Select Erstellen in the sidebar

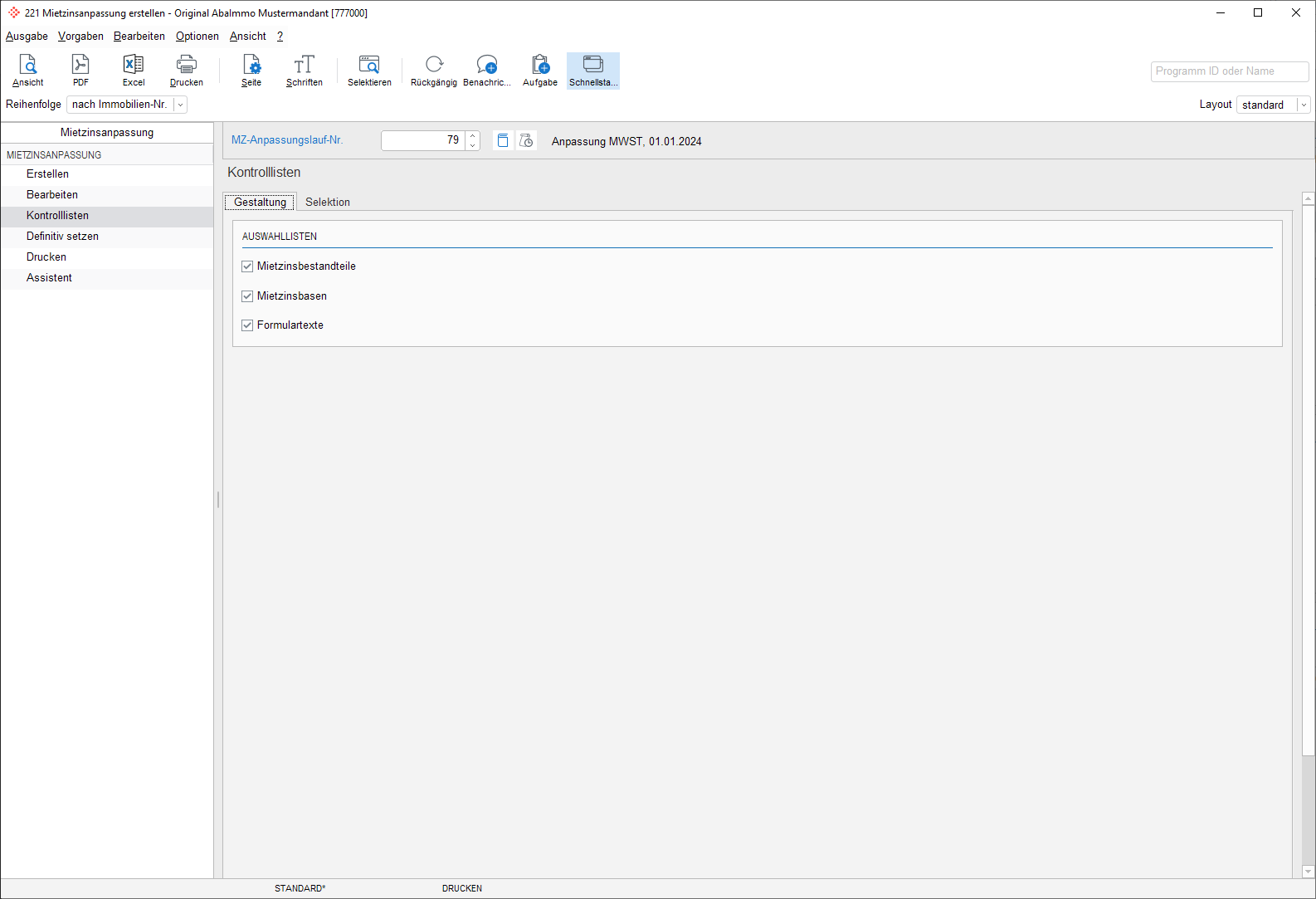tap(107, 174)
